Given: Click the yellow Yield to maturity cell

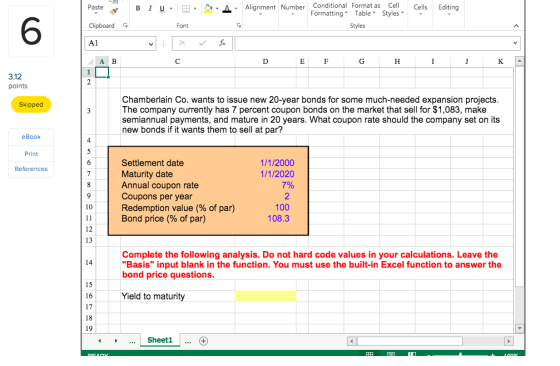Looking at the screenshot, I should pyautogui.click(x=265, y=296).
